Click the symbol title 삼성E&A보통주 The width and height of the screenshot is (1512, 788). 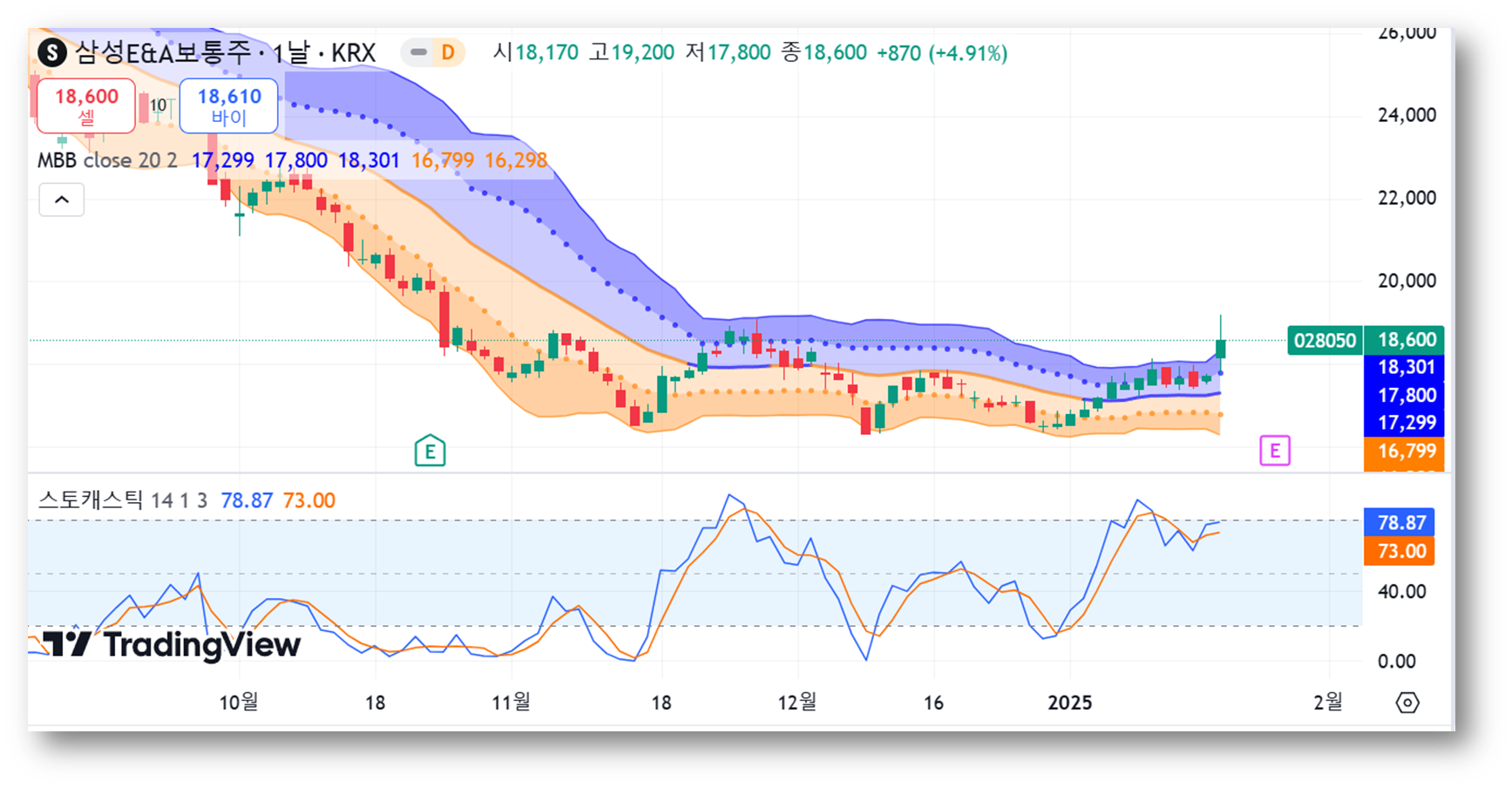pos(163,53)
